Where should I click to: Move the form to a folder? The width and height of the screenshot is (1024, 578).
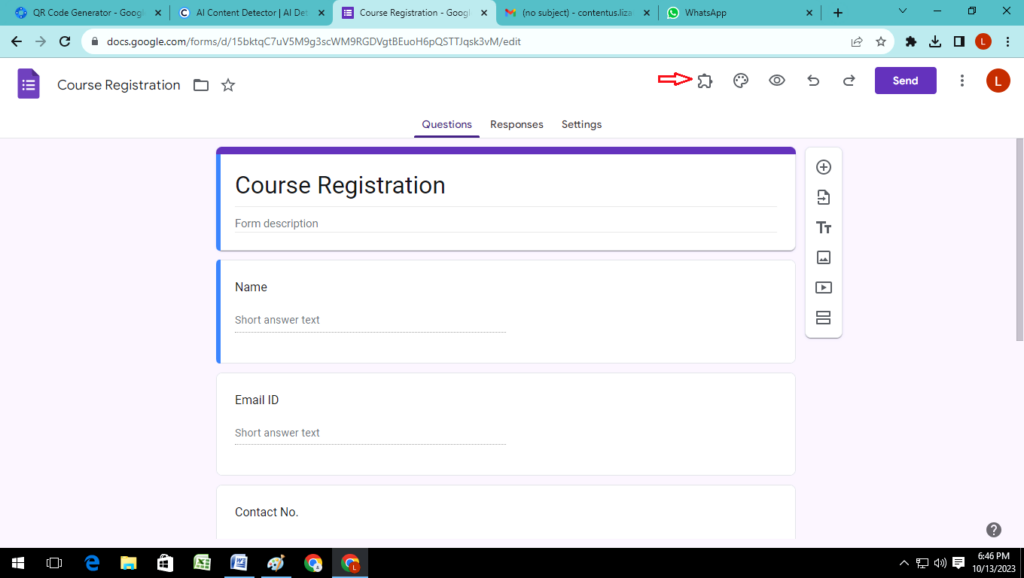click(201, 85)
